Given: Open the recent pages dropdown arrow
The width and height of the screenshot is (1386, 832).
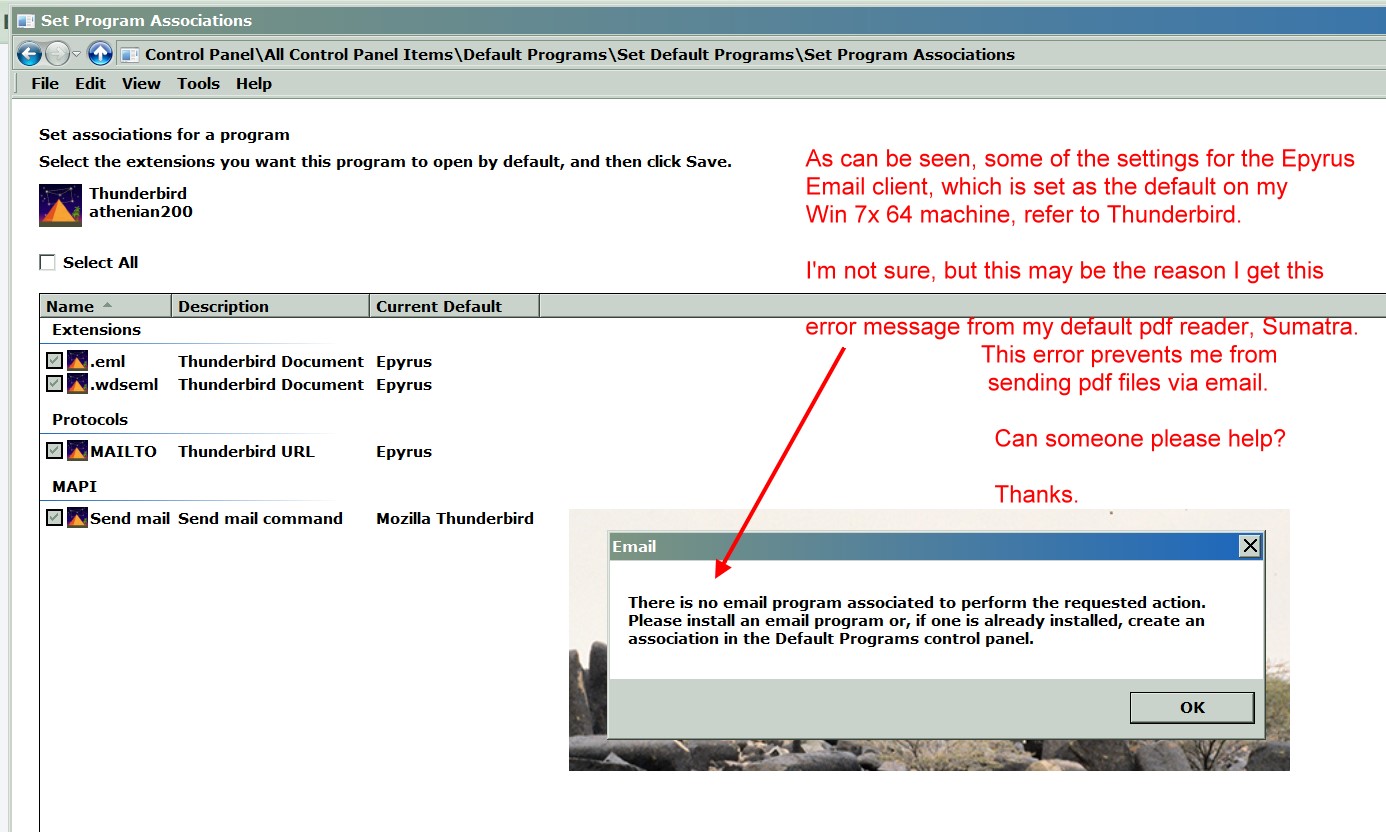Looking at the screenshot, I should [77, 54].
